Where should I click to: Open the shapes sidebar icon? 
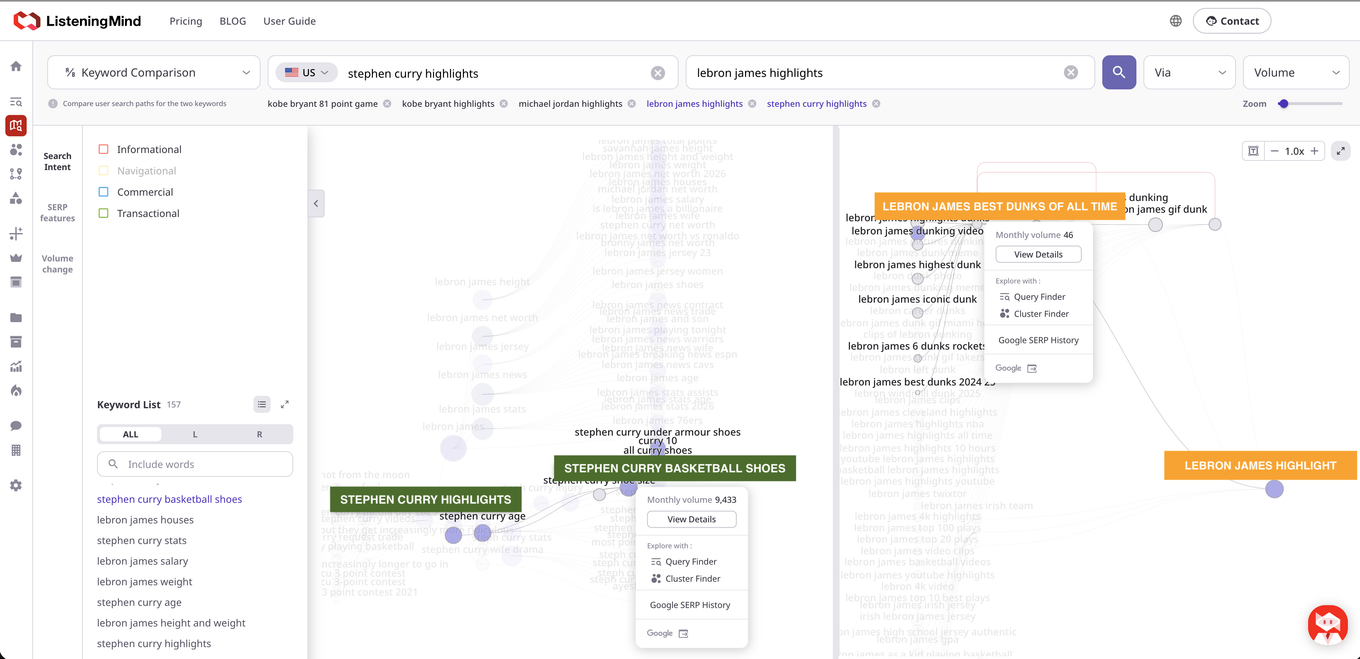click(x=16, y=198)
